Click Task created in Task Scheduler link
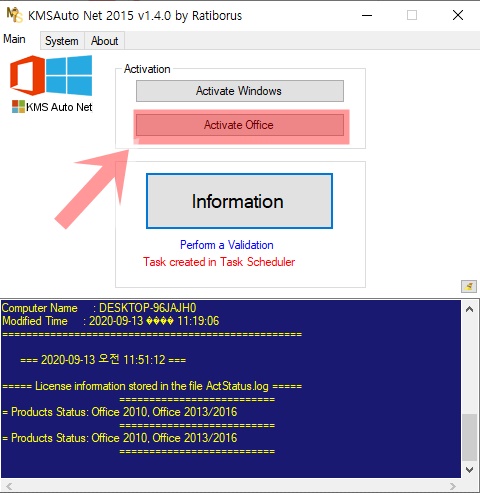 [219, 262]
